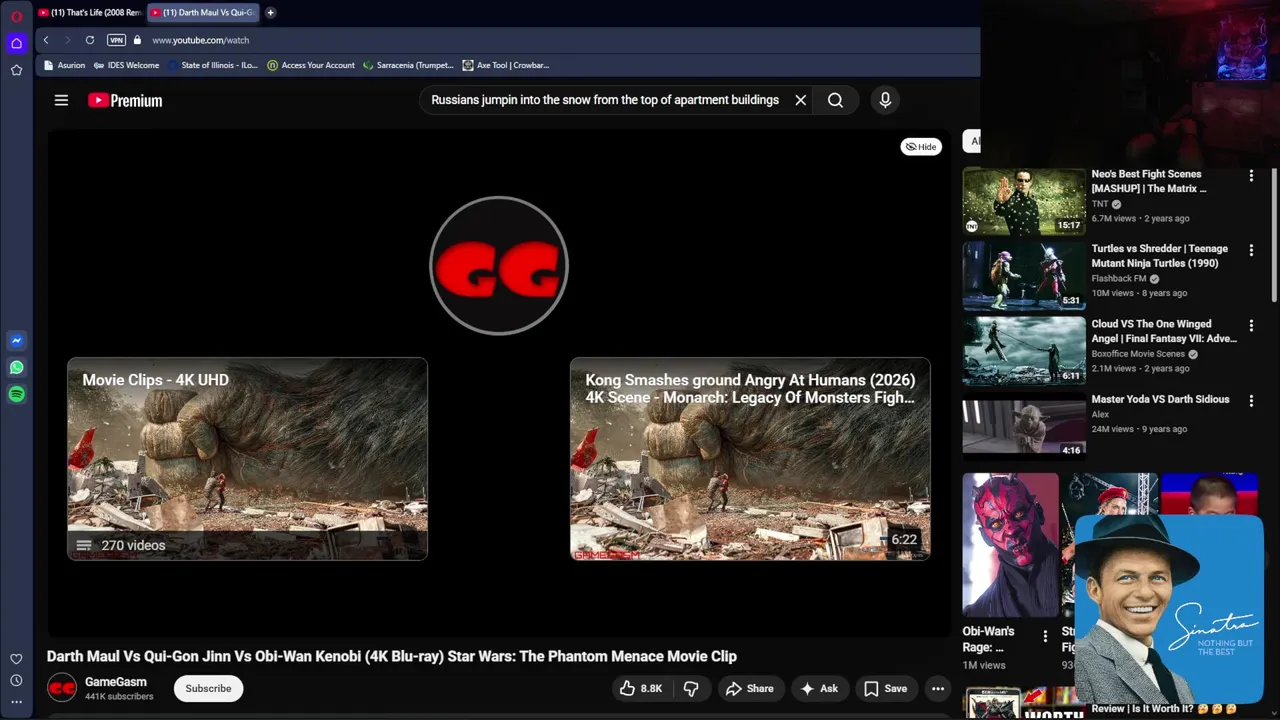Screen dimensions: 1280x720
Task: Open options for Turtles vs Shredder video
Action: (x=1251, y=251)
